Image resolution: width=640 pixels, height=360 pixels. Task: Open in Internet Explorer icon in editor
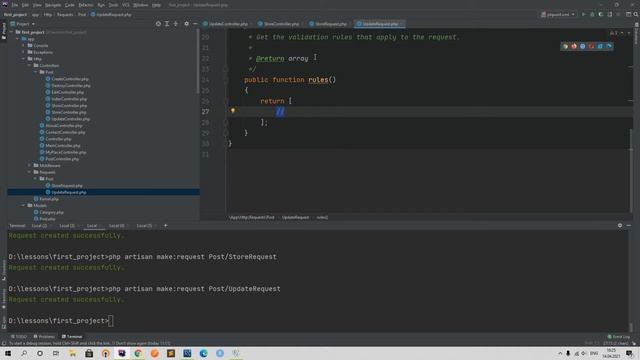(x=600, y=46)
